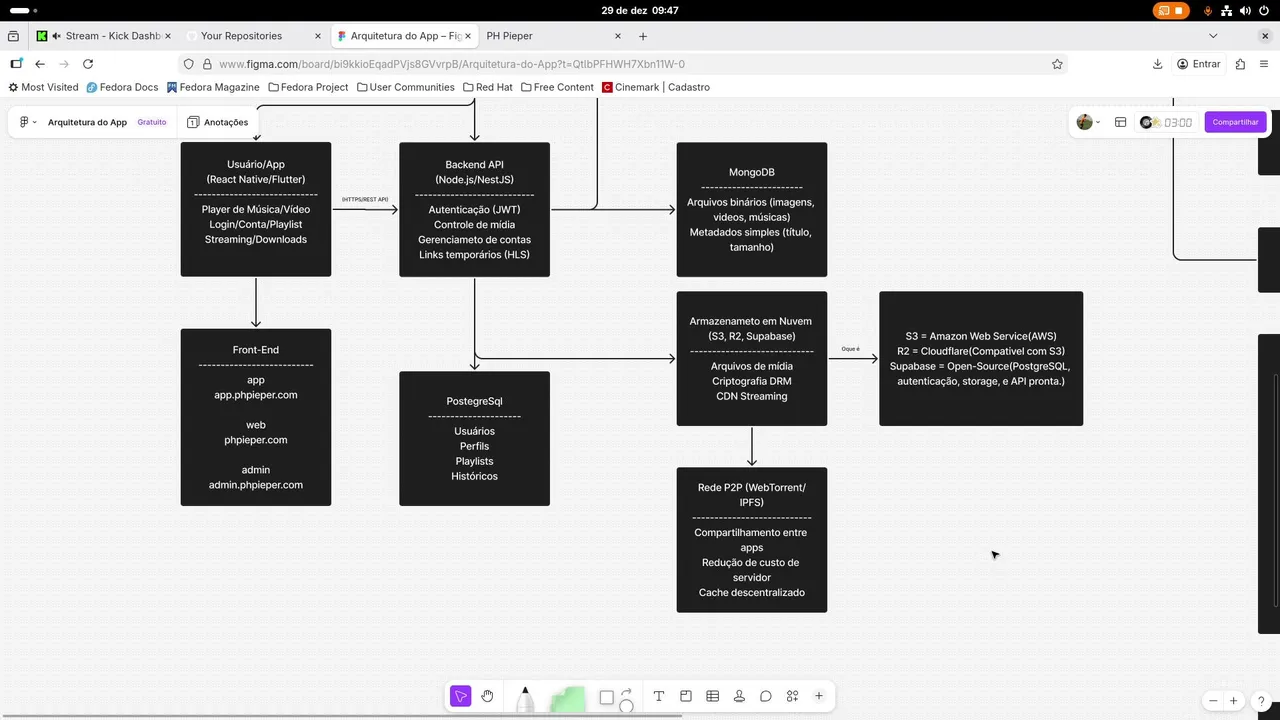The height and width of the screenshot is (720, 1280).
Task: Select the Usuário/App diagram box
Action: (256, 209)
